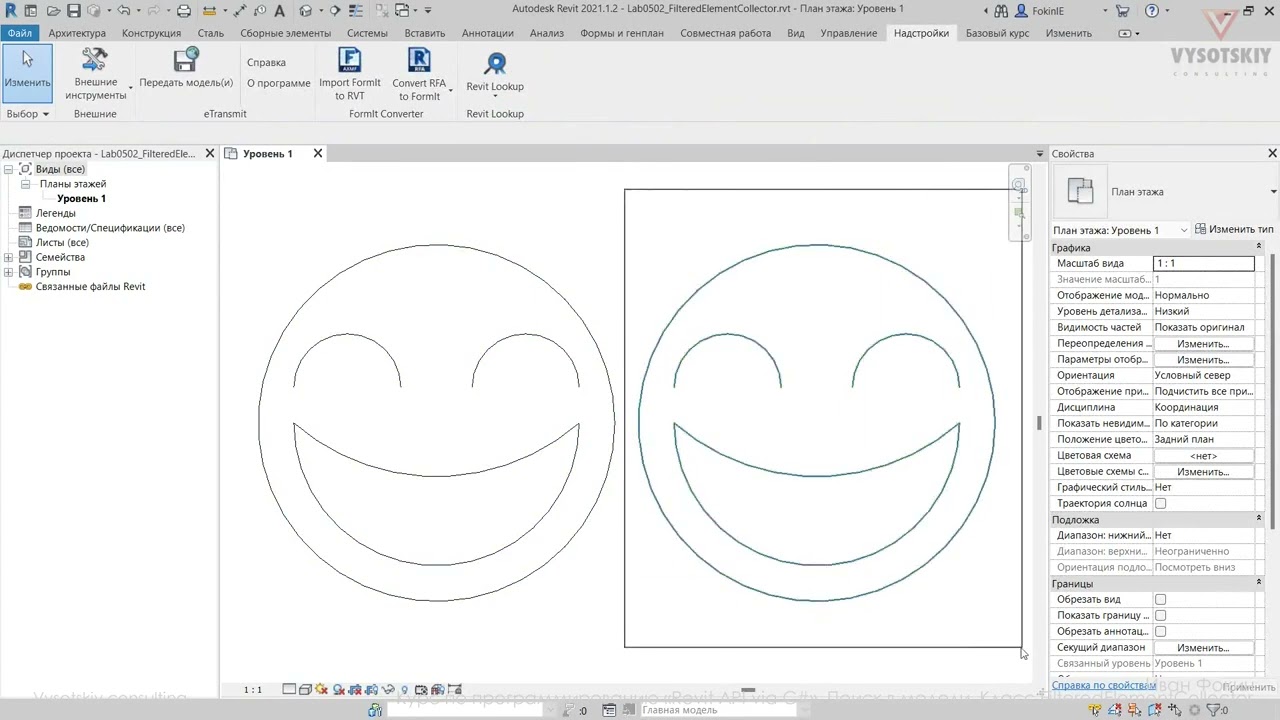Collapse the Extents section in Properties
This screenshot has height=720, width=1280.
point(1259,583)
